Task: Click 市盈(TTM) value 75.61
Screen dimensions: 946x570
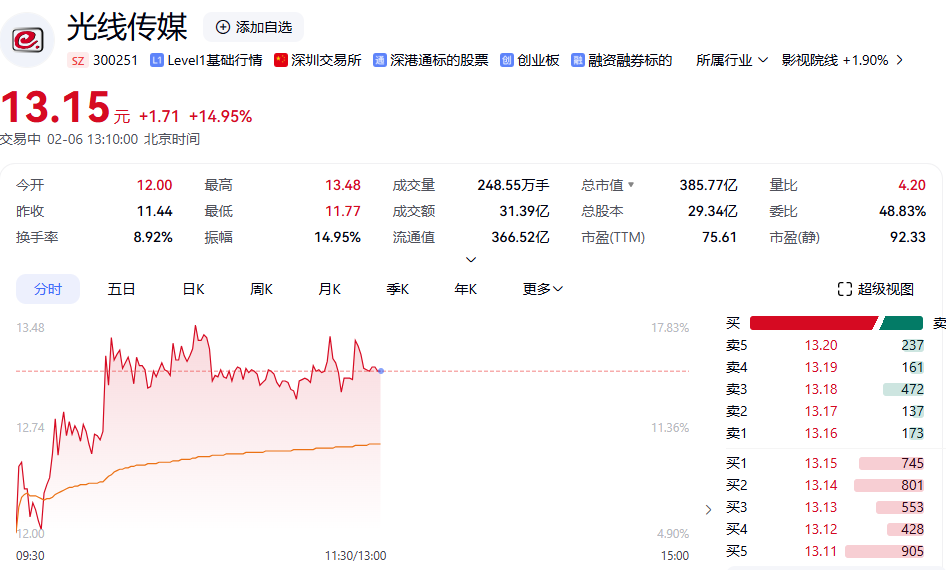Action: click(719, 237)
